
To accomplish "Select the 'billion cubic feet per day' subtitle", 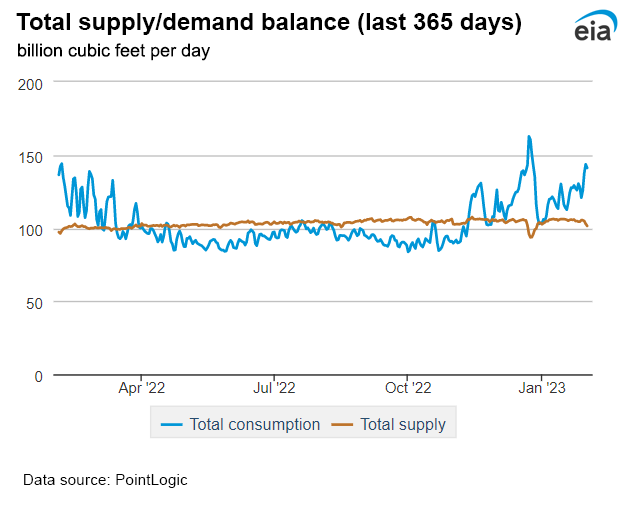I will click(x=113, y=51).
